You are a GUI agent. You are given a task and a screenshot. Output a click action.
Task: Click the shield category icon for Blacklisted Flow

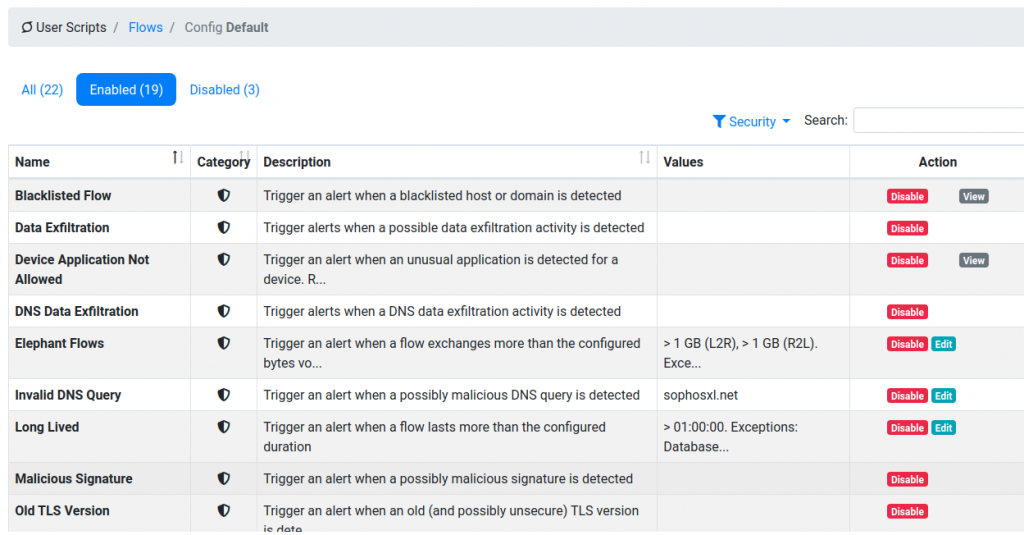pyautogui.click(x=223, y=195)
